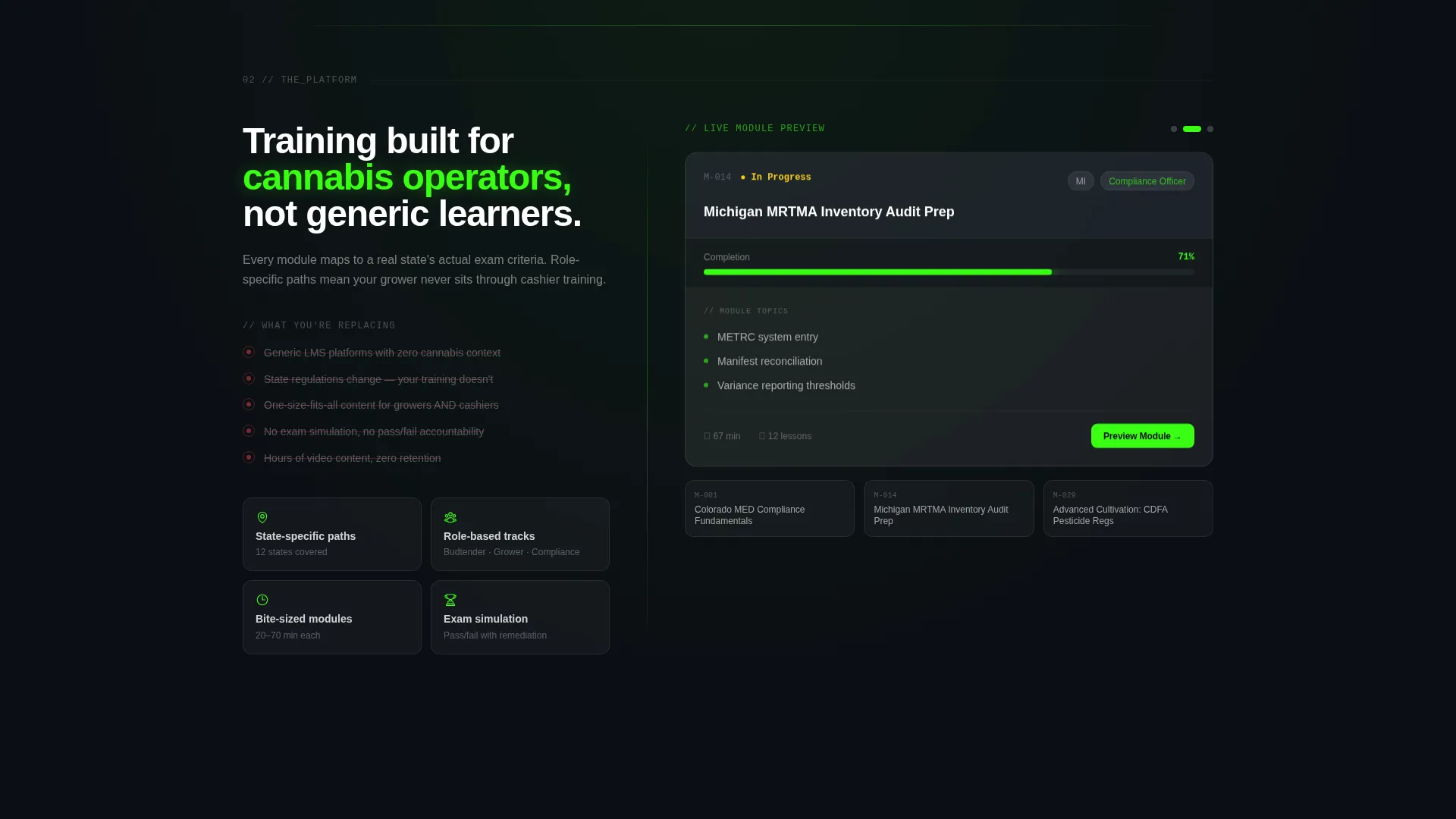Image resolution: width=1456 pixels, height=819 pixels.
Task: Click the Role-based tracks people icon
Action: coord(450,517)
